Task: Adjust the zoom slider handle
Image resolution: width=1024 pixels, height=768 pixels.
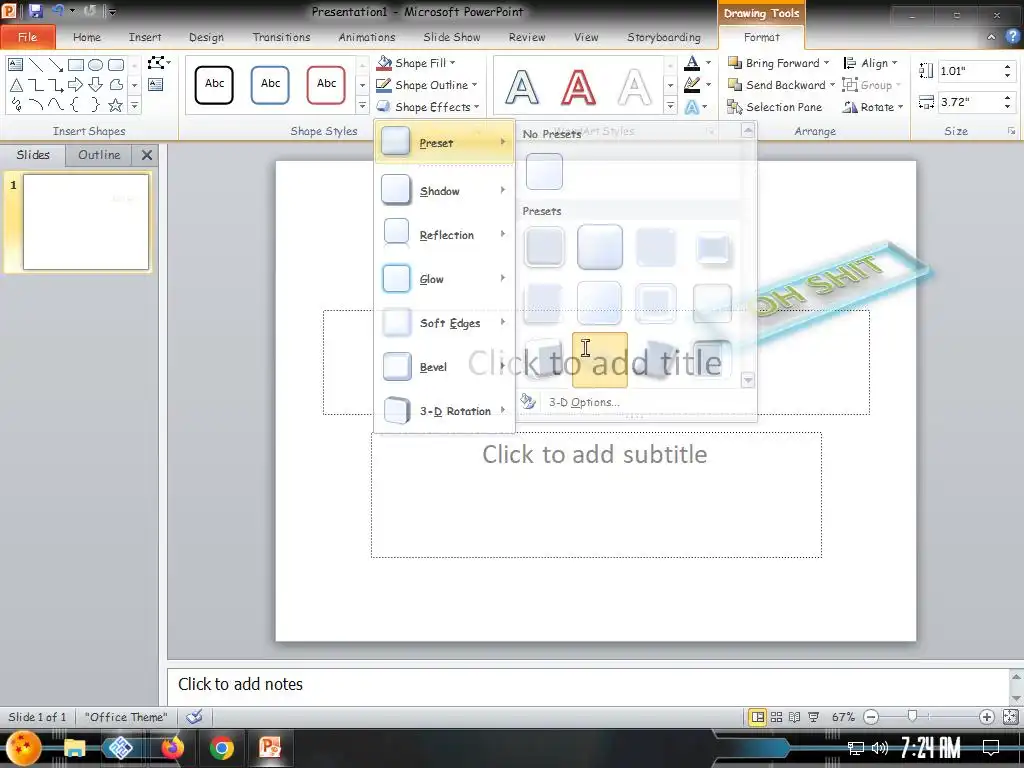Action: coord(912,716)
